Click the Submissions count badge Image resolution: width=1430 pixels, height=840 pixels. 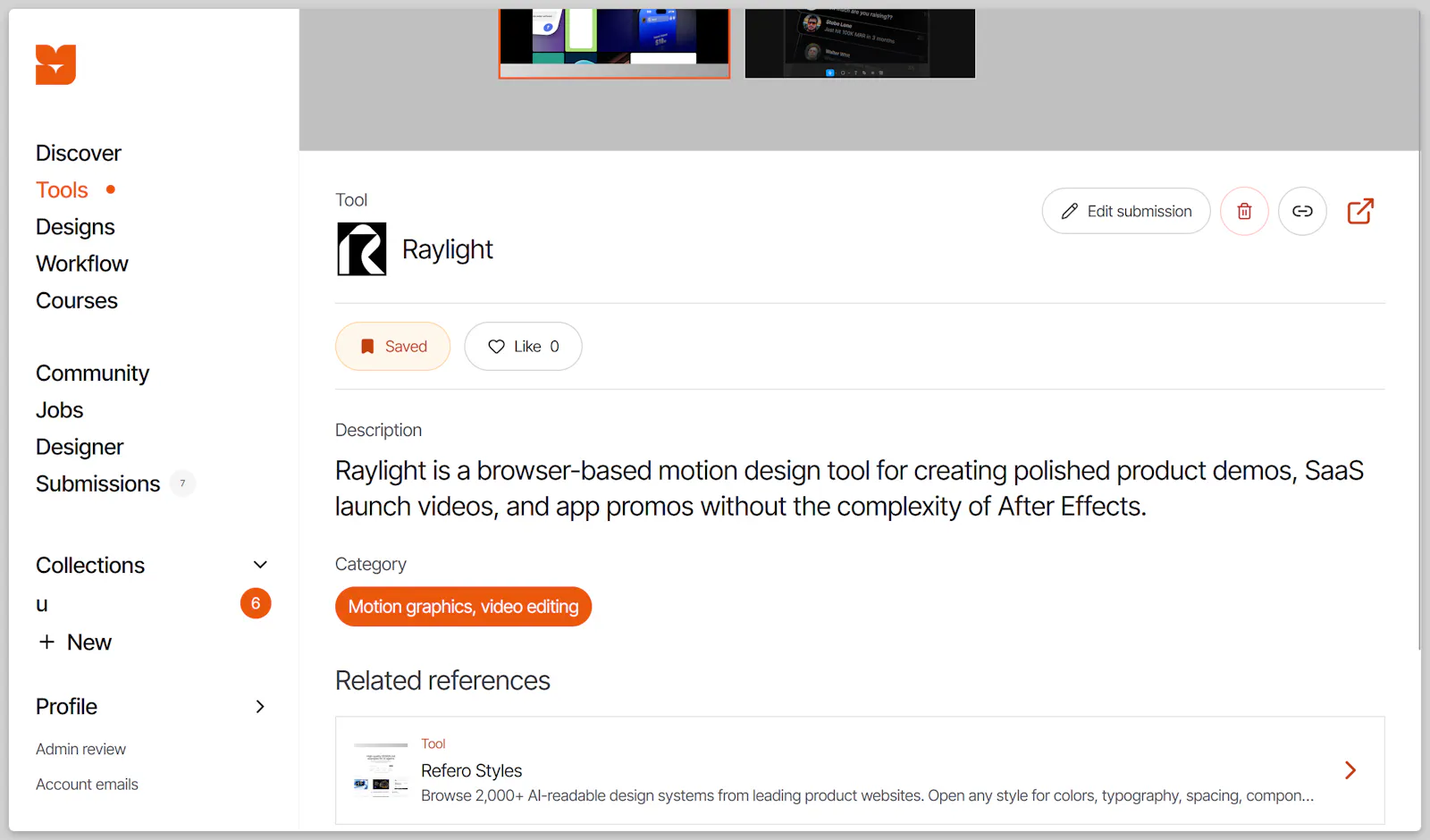pyautogui.click(x=182, y=483)
